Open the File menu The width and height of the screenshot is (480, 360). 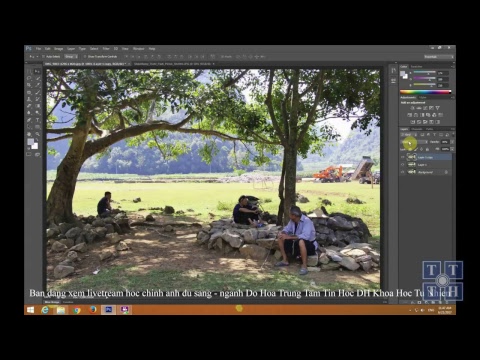tap(38, 49)
